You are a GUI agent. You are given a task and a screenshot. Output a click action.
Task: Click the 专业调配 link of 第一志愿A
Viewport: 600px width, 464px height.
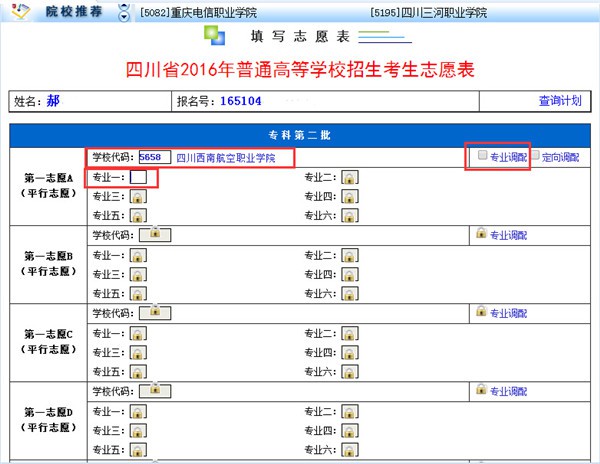508,157
